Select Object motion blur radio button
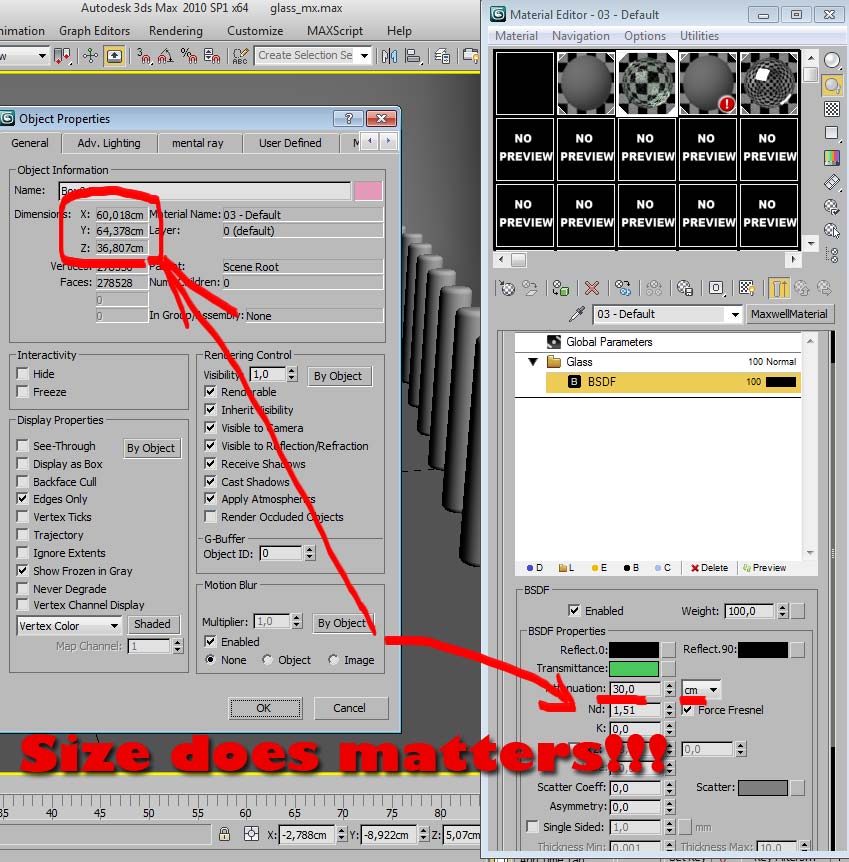Image resolution: width=849 pixels, height=862 pixels. [268, 659]
